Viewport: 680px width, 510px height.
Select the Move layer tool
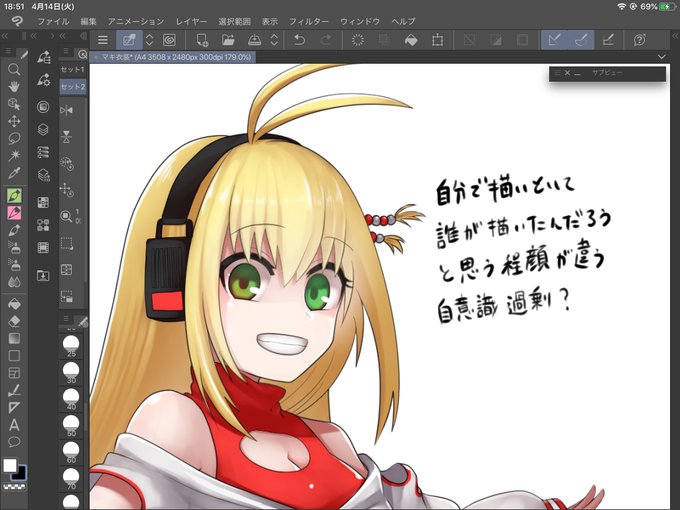coord(14,121)
